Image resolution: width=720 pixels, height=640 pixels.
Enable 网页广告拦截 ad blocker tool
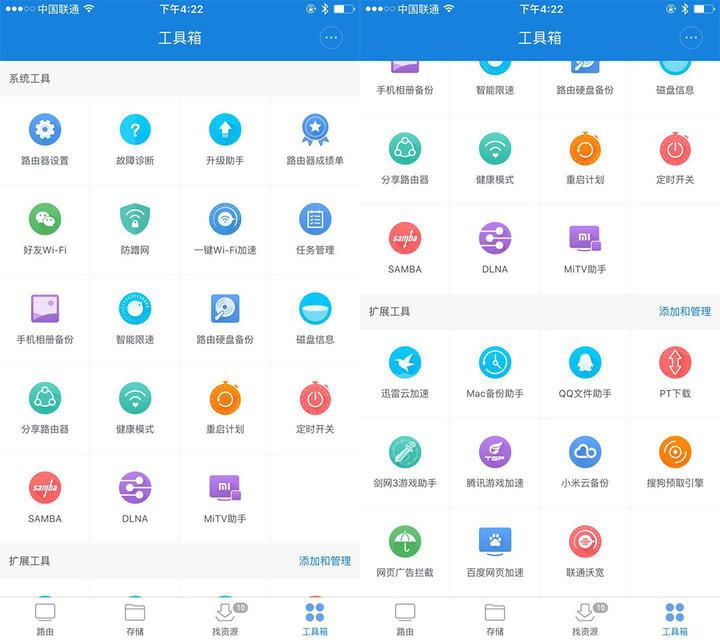coord(405,543)
